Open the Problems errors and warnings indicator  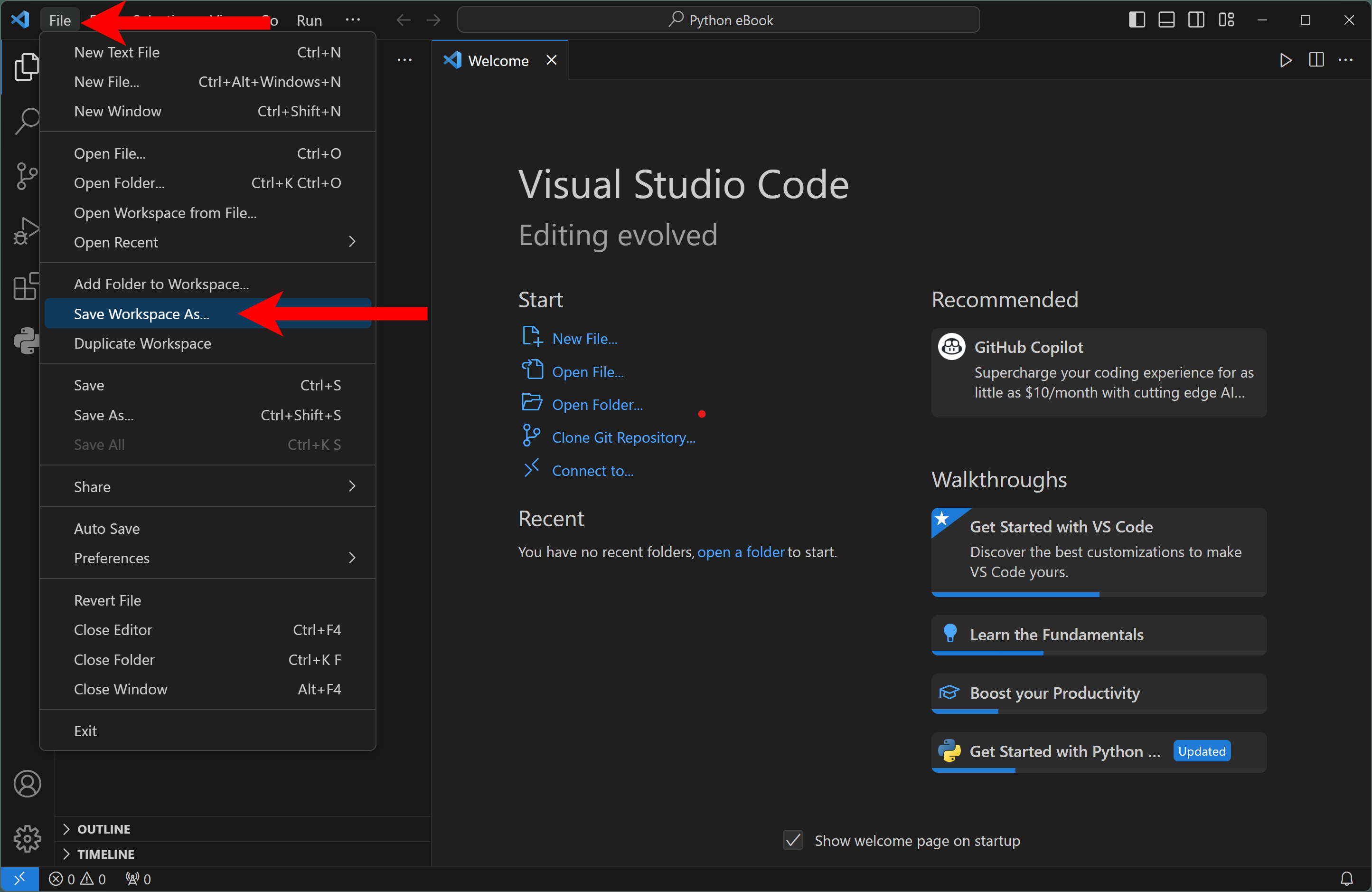[77, 879]
